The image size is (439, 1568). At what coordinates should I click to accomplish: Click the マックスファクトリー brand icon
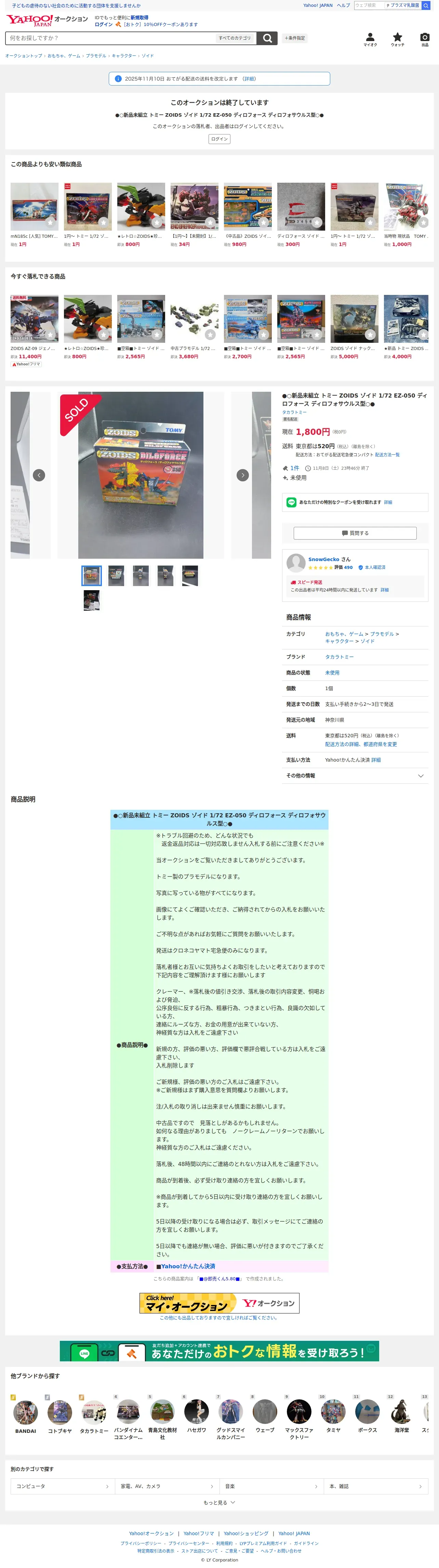299,1412
